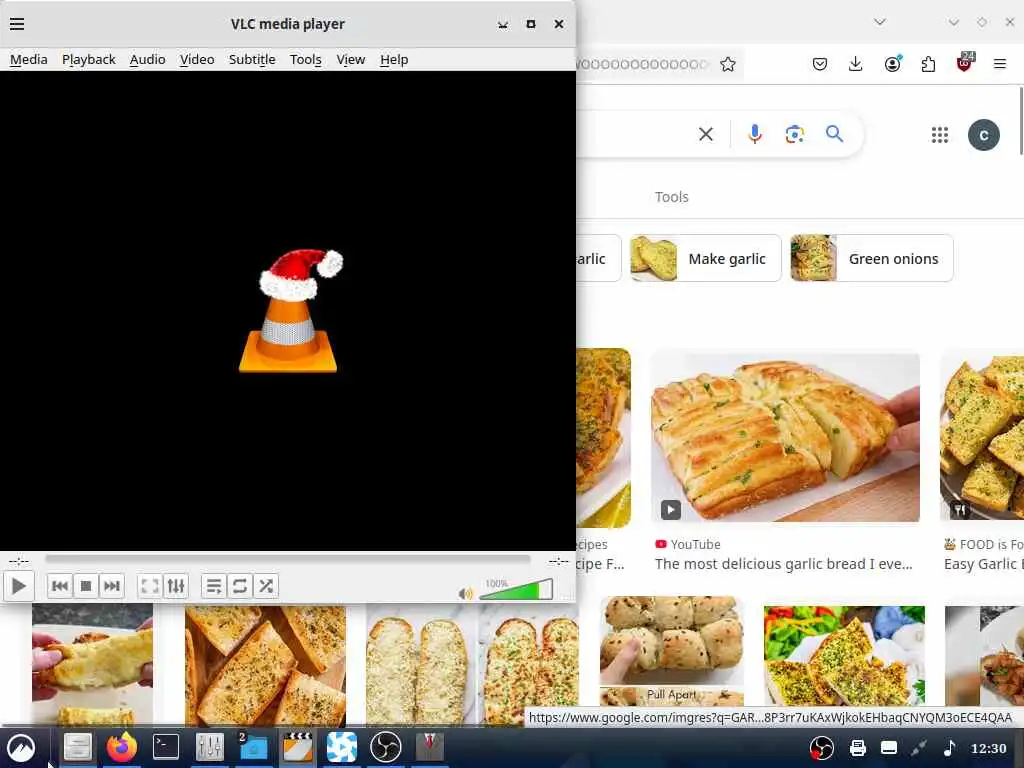
Task: Open the folder app with badge 2
Action: tap(253, 746)
